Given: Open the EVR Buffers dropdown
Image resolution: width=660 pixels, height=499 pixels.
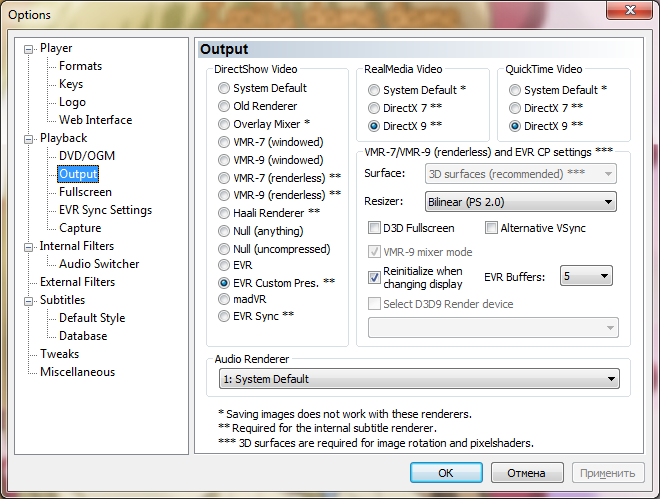Looking at the screenshot, I should [586, 276].
